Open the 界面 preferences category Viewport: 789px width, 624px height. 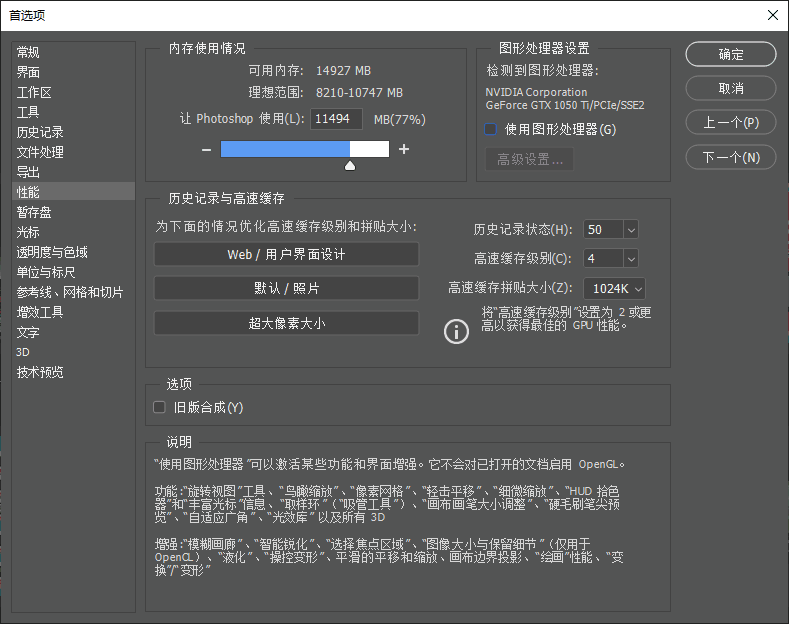(29, 72)
